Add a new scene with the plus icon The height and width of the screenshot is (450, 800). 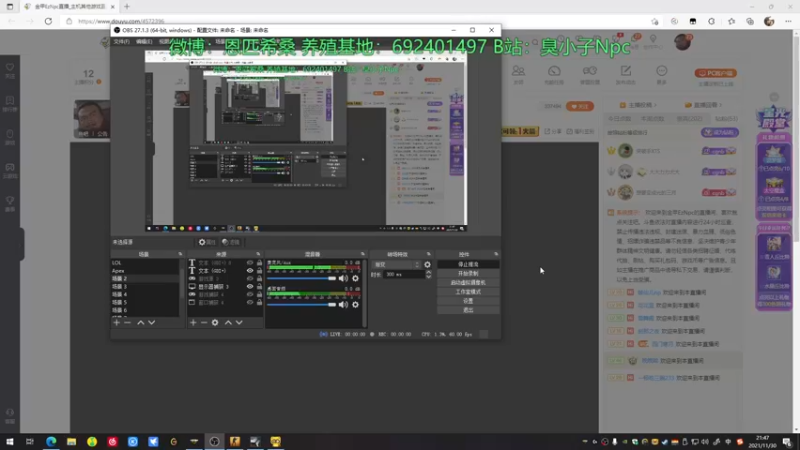[116, 322]
